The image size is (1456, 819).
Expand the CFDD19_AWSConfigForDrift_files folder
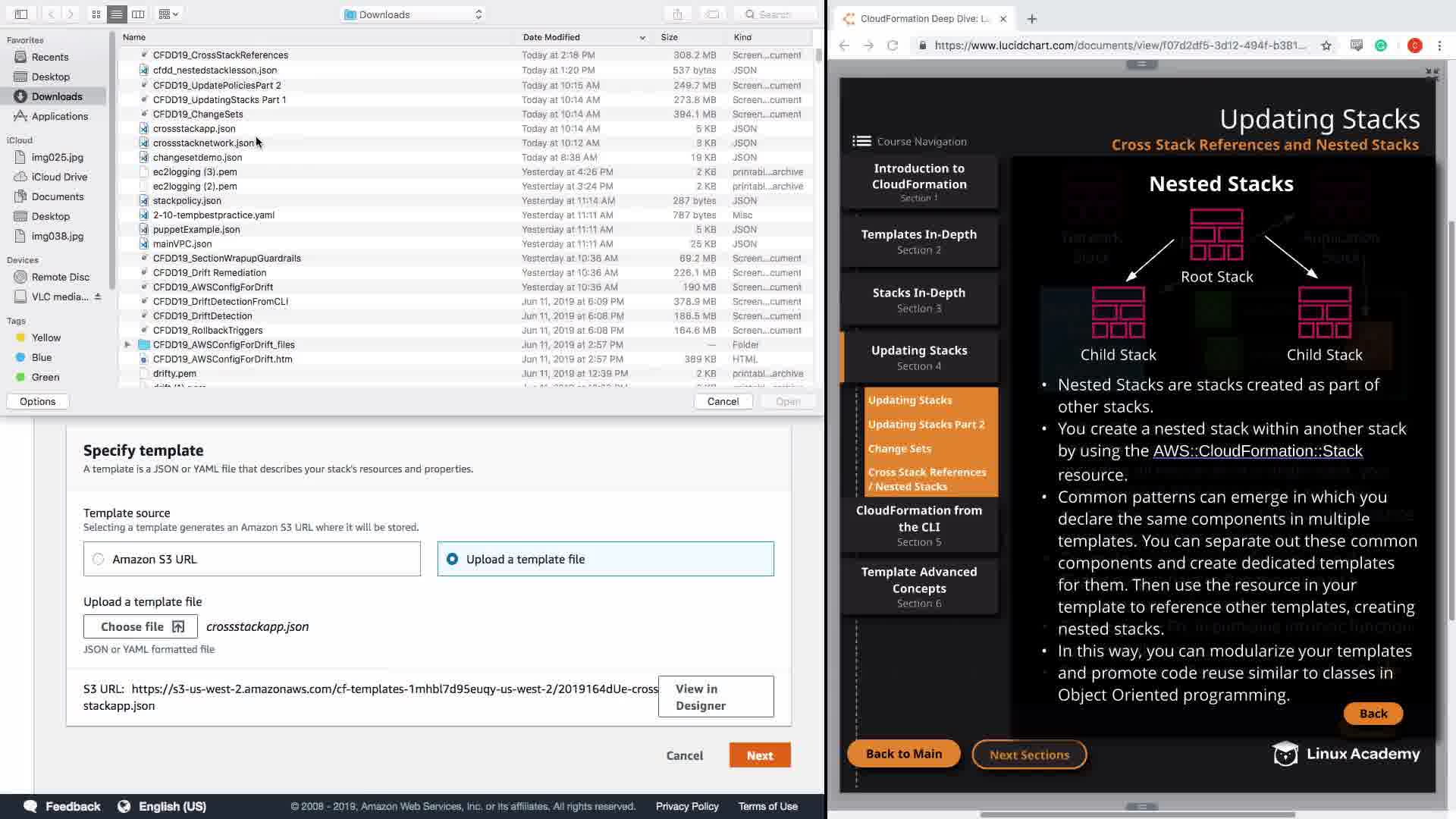[x=127, y=344]
